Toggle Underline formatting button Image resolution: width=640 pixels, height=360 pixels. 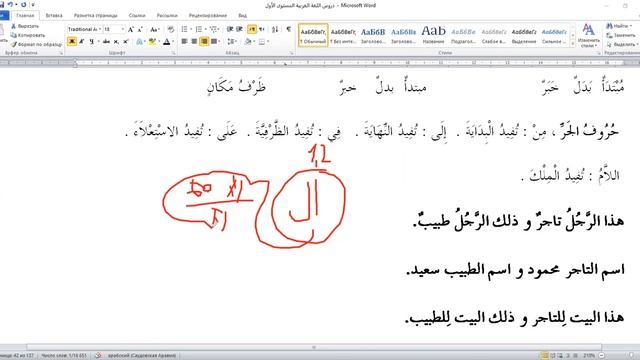pos(92,41)
